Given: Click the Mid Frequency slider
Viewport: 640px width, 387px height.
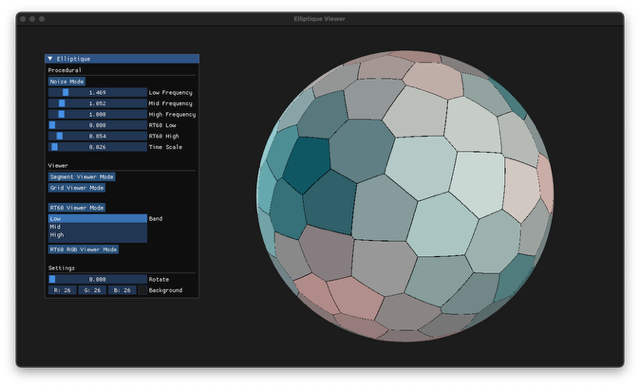Looking at the screenshot, I should click(x=98, y=103).
